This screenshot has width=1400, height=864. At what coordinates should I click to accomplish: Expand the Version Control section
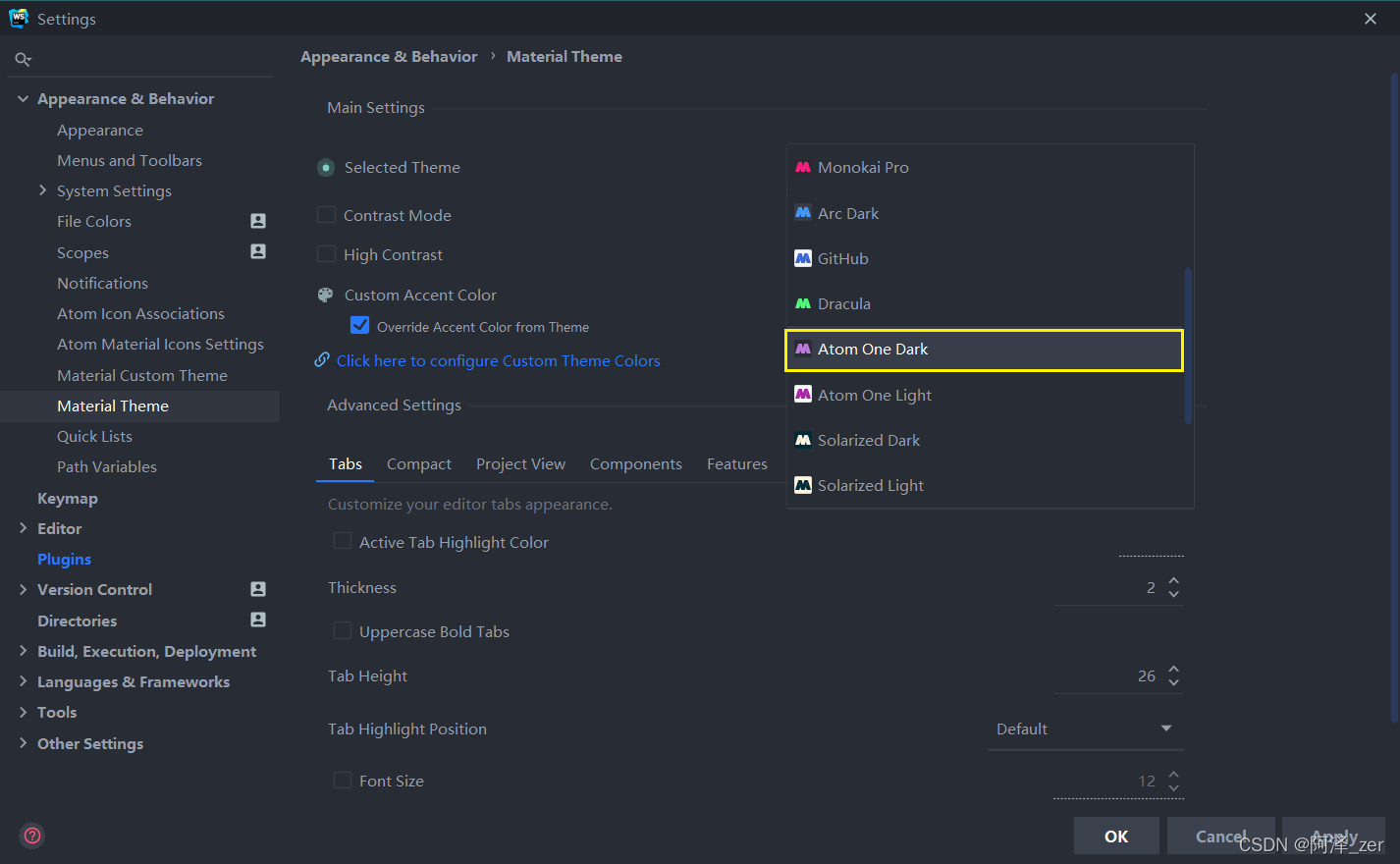(x=23, y=589)
